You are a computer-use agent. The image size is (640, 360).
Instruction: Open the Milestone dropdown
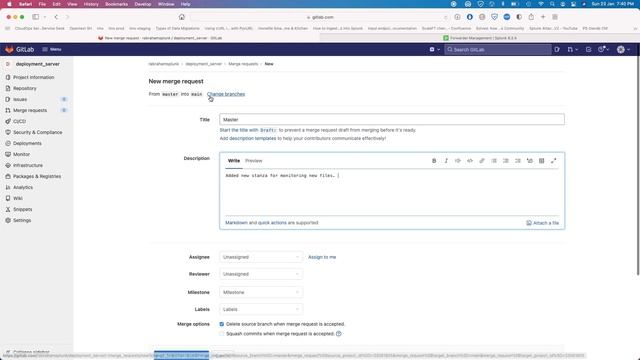(261, 292)
